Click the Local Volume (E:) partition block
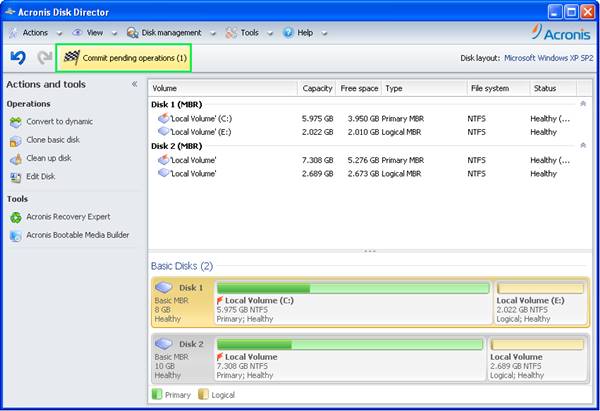Screen dimensions: 600x411 click(x=540, y=303)
